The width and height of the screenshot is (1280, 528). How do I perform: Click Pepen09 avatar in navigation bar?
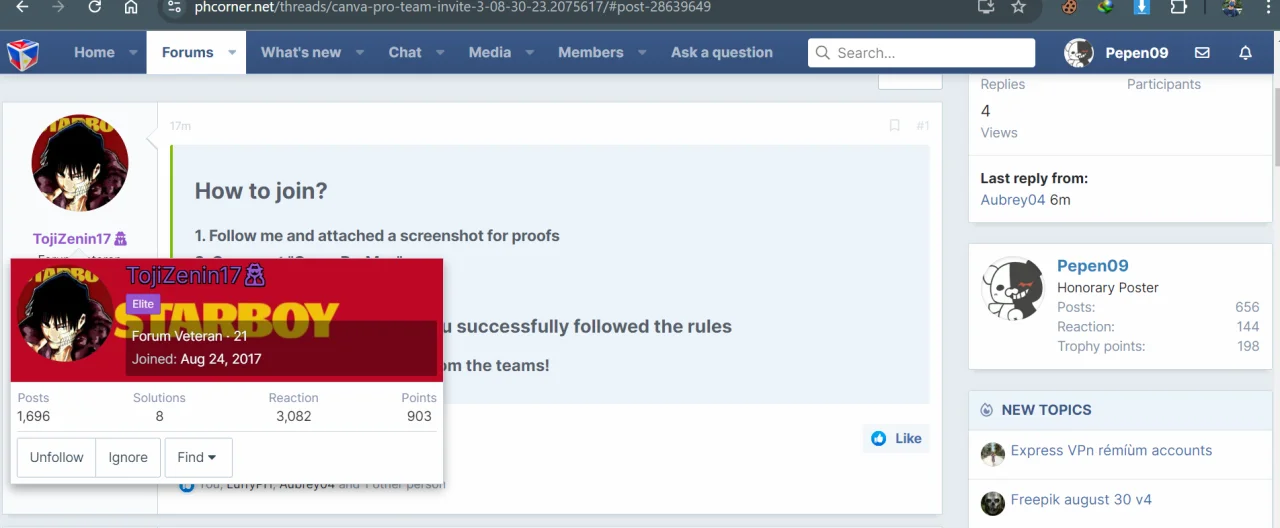(1079, 53)
